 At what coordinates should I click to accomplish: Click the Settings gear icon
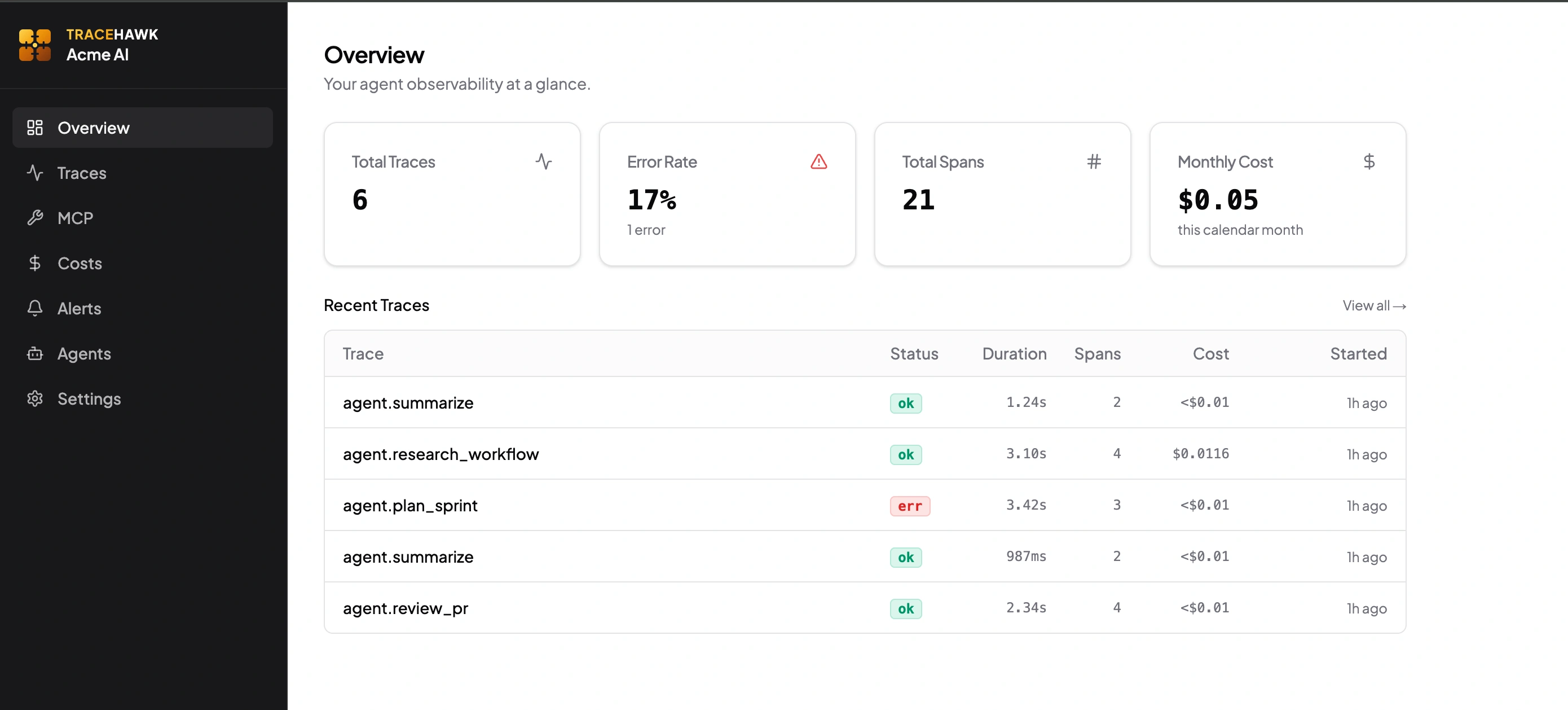point(35,399)
